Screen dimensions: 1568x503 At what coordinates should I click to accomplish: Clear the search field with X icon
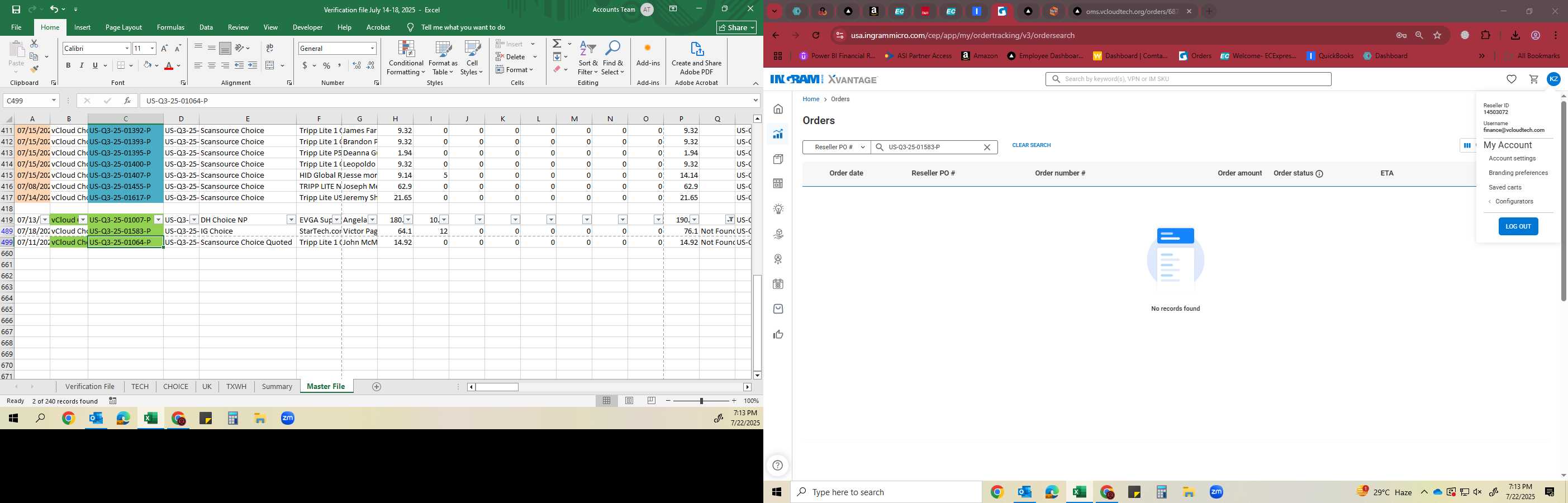point(987,148)
